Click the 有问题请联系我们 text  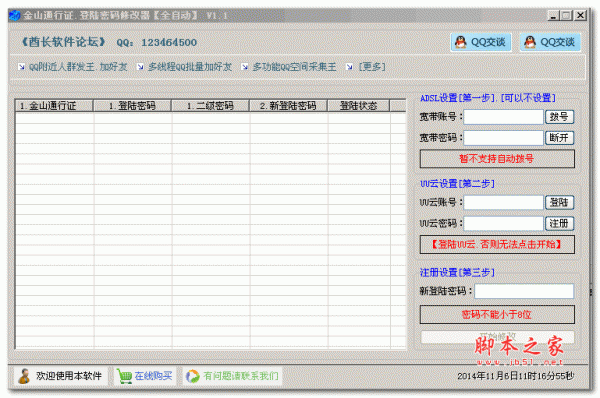pyautogui.click(x=241, y=376)
